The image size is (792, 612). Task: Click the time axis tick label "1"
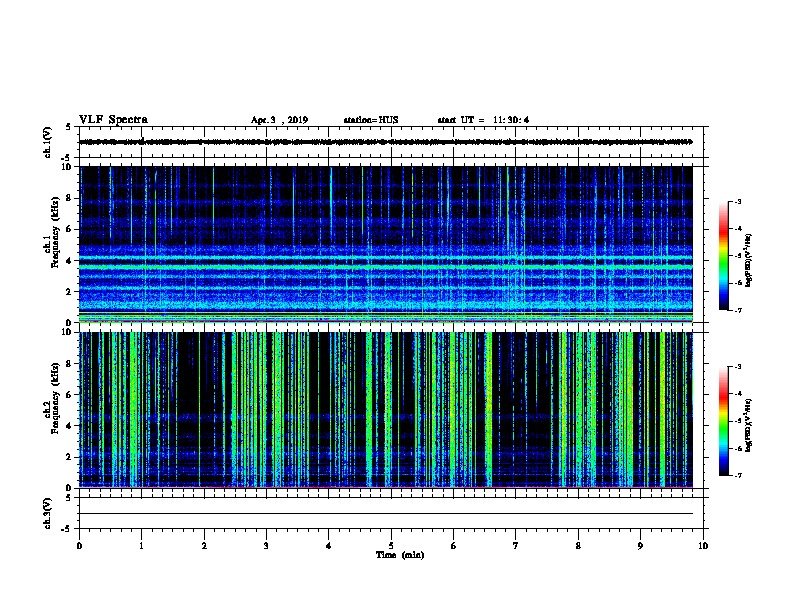[142, 546]
